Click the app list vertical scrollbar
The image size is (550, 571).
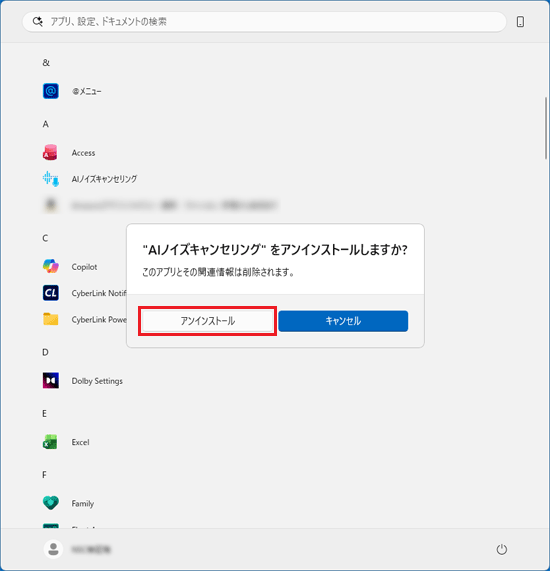546,128
